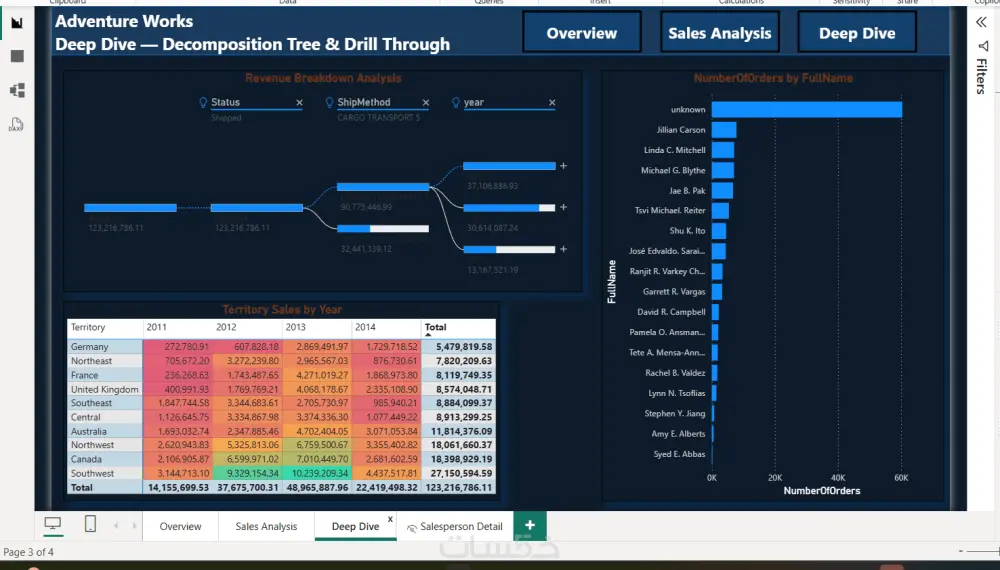
Task: Add a new report page
Action: (530, 525)
